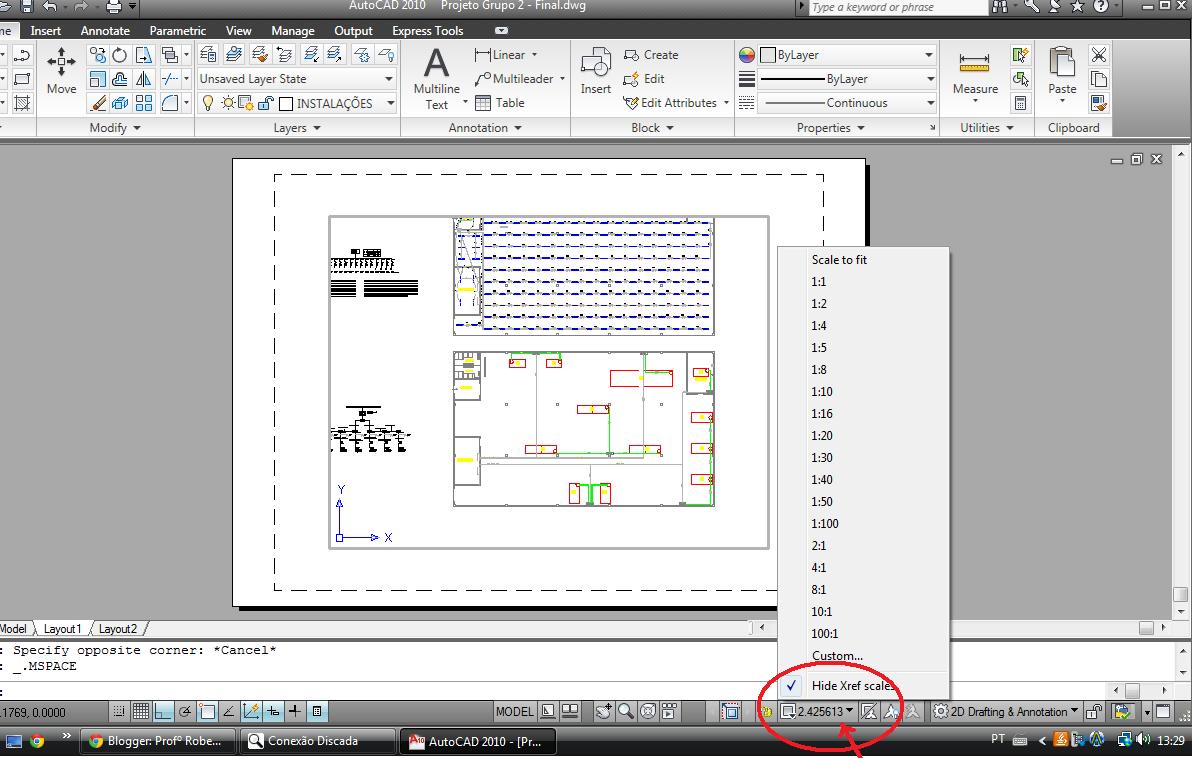Toggle Grid Display in status bar

tap(141, 712)
